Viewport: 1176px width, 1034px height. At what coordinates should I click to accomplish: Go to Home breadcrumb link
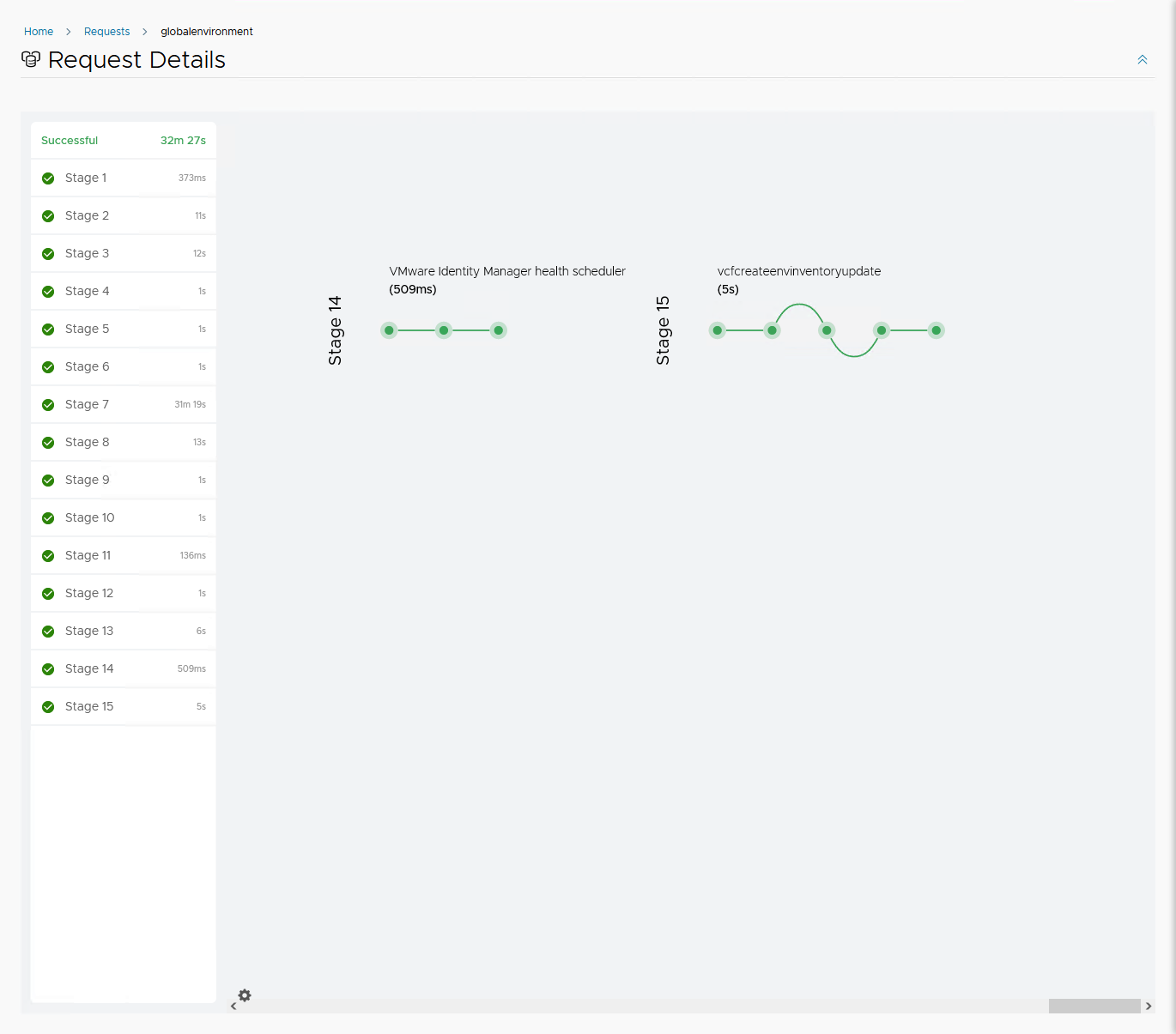click(x=39, y=32)
